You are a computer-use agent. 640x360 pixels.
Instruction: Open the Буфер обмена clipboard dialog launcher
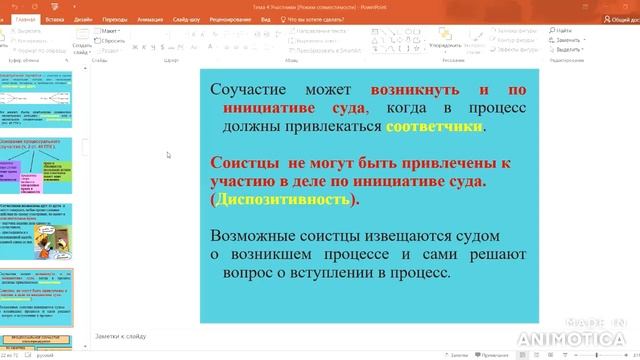[67, 60]
